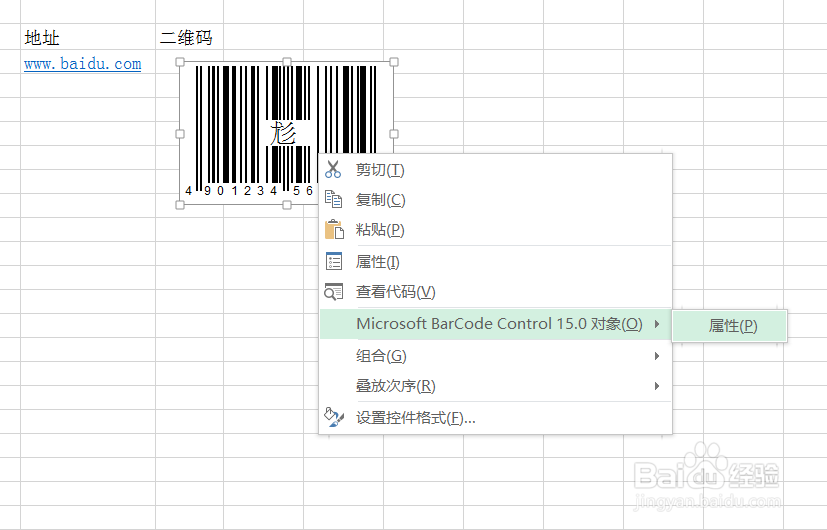Choose 设置控件格式(F)... option
The image size is (827, 530).
[496, 418]
